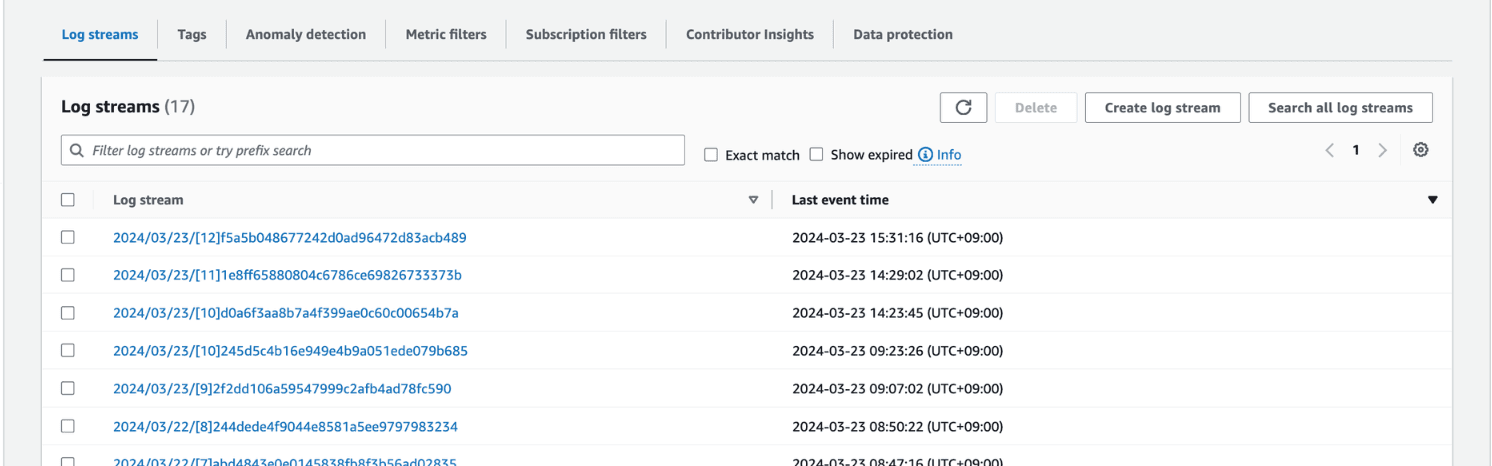Click Search all log streams button
This screenshot has width=1492, height=466.
click(x=1340, y=108)
